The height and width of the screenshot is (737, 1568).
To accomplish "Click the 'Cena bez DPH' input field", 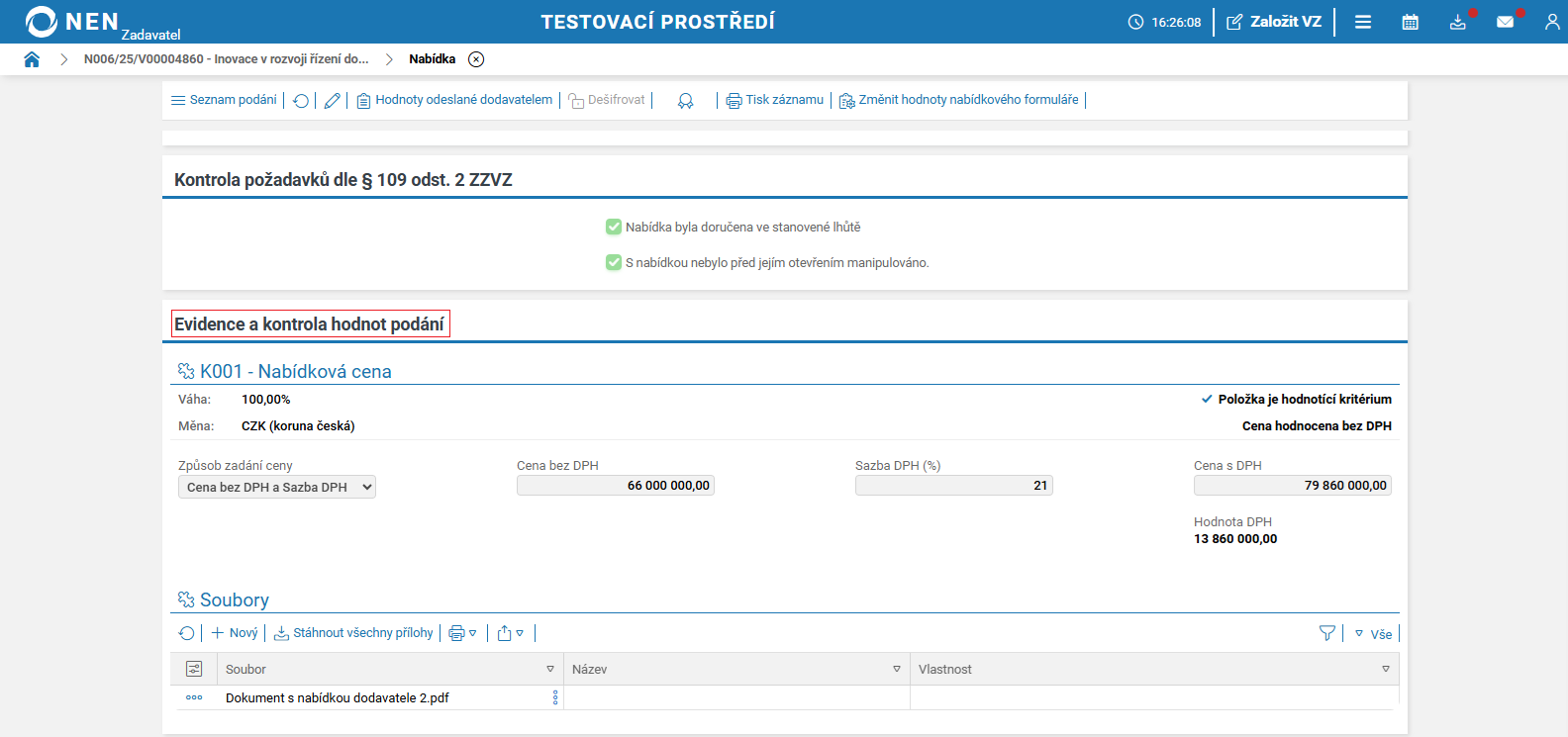I will (615, 486).
